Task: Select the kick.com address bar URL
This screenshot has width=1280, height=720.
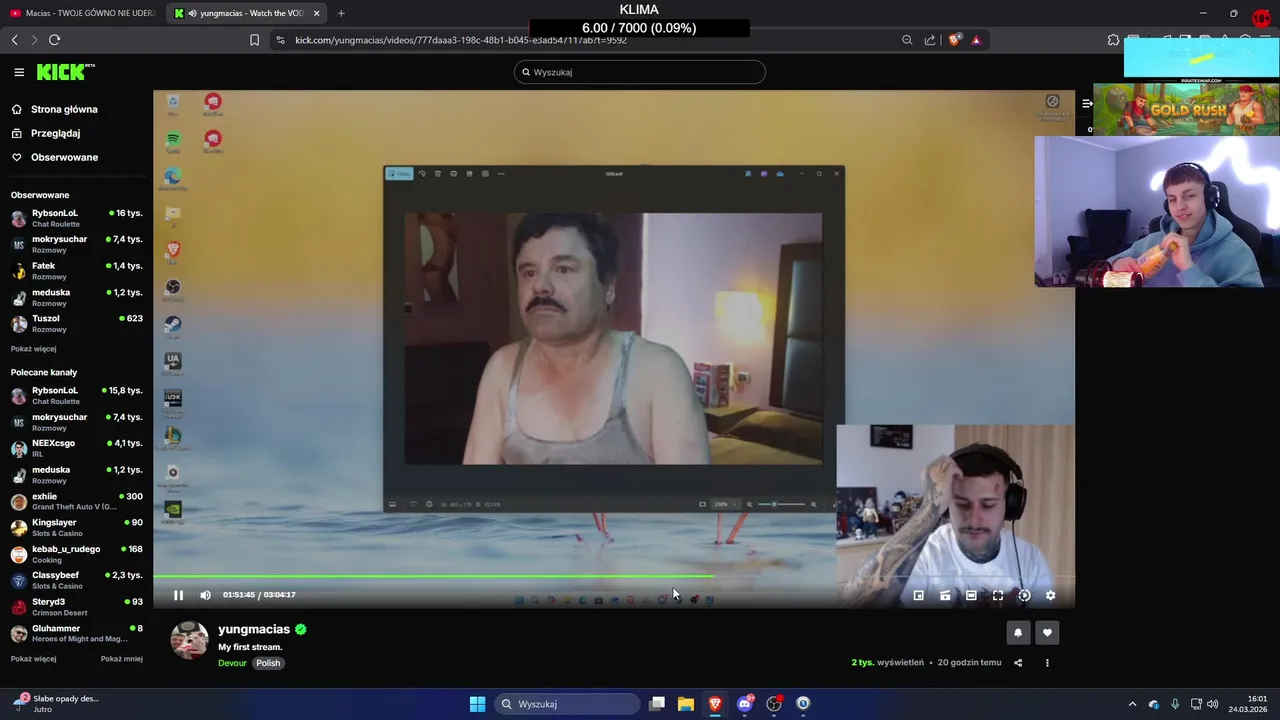Action: pyautogui.click(x=461, y=40)
